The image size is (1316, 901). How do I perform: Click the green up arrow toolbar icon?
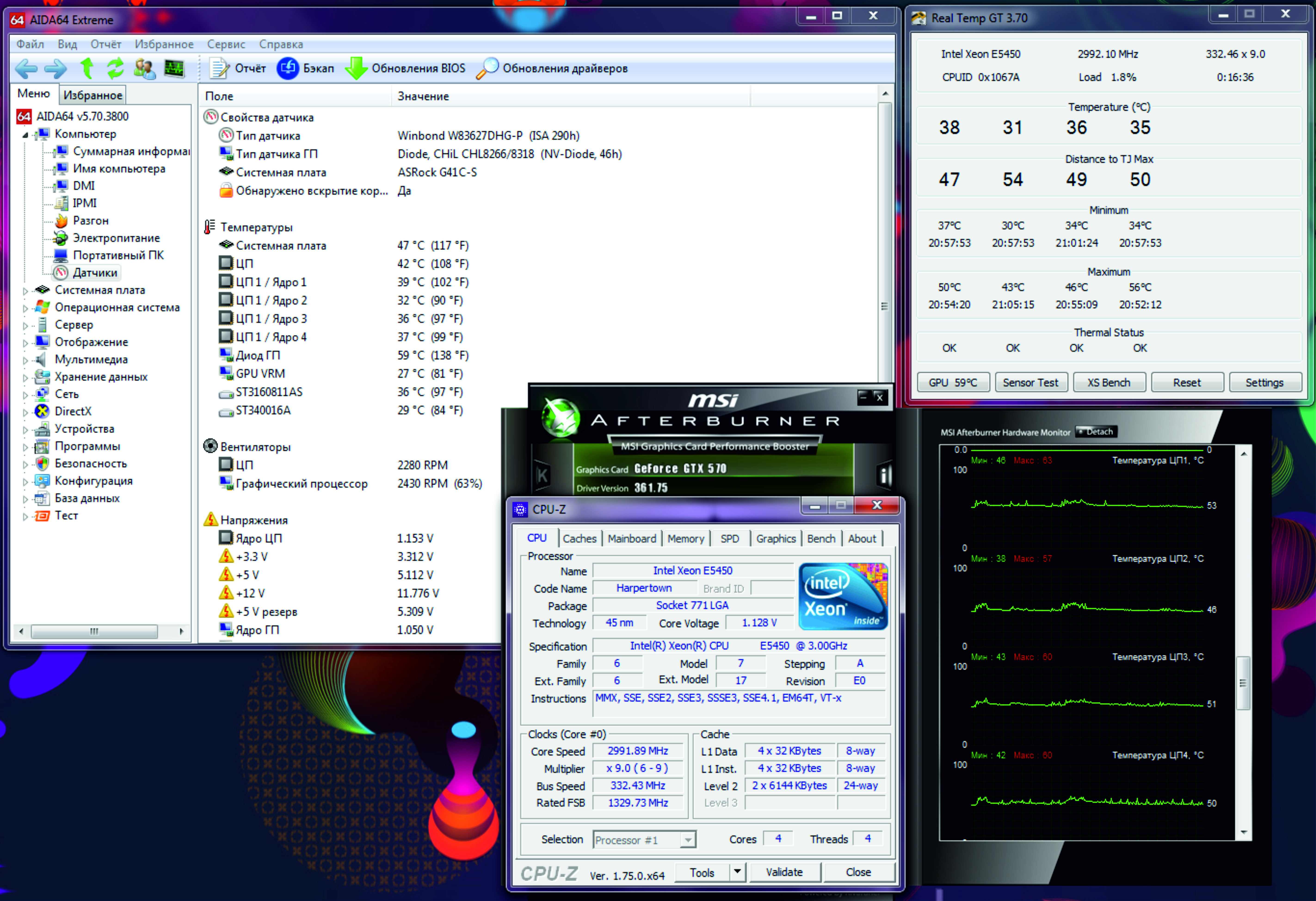pos(87,68)
